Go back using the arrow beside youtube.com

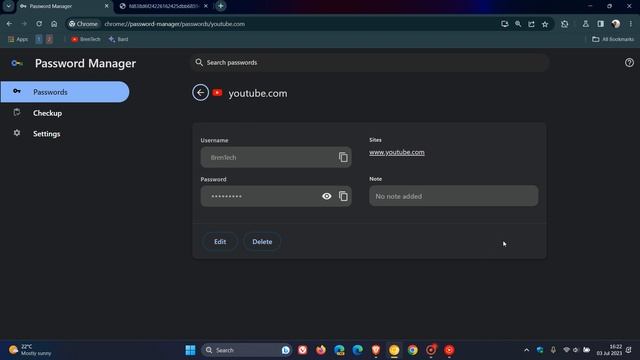(200, 93)
